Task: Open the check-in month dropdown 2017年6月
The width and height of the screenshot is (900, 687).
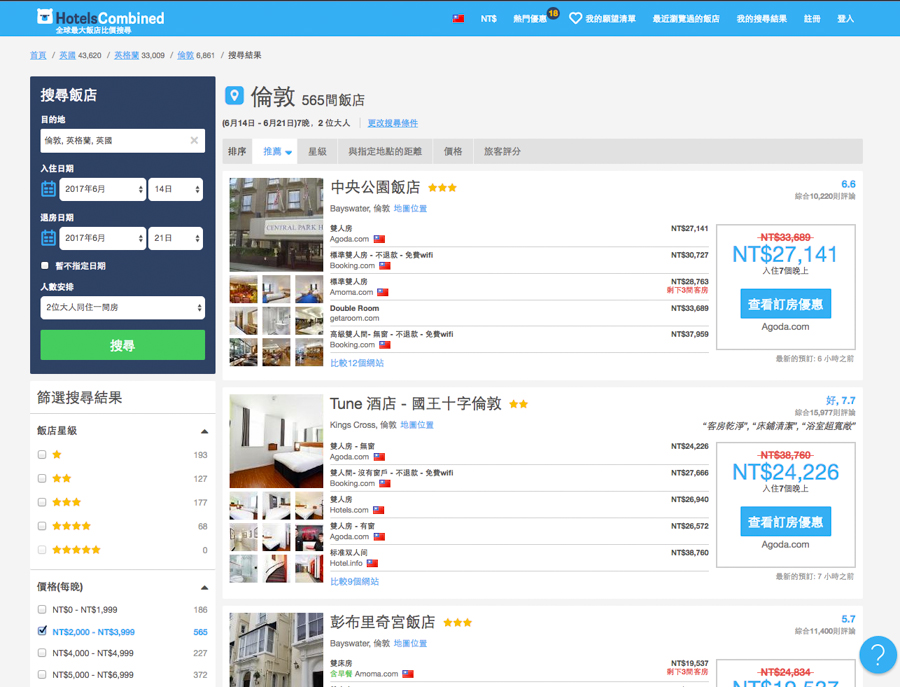Action: 103,189
